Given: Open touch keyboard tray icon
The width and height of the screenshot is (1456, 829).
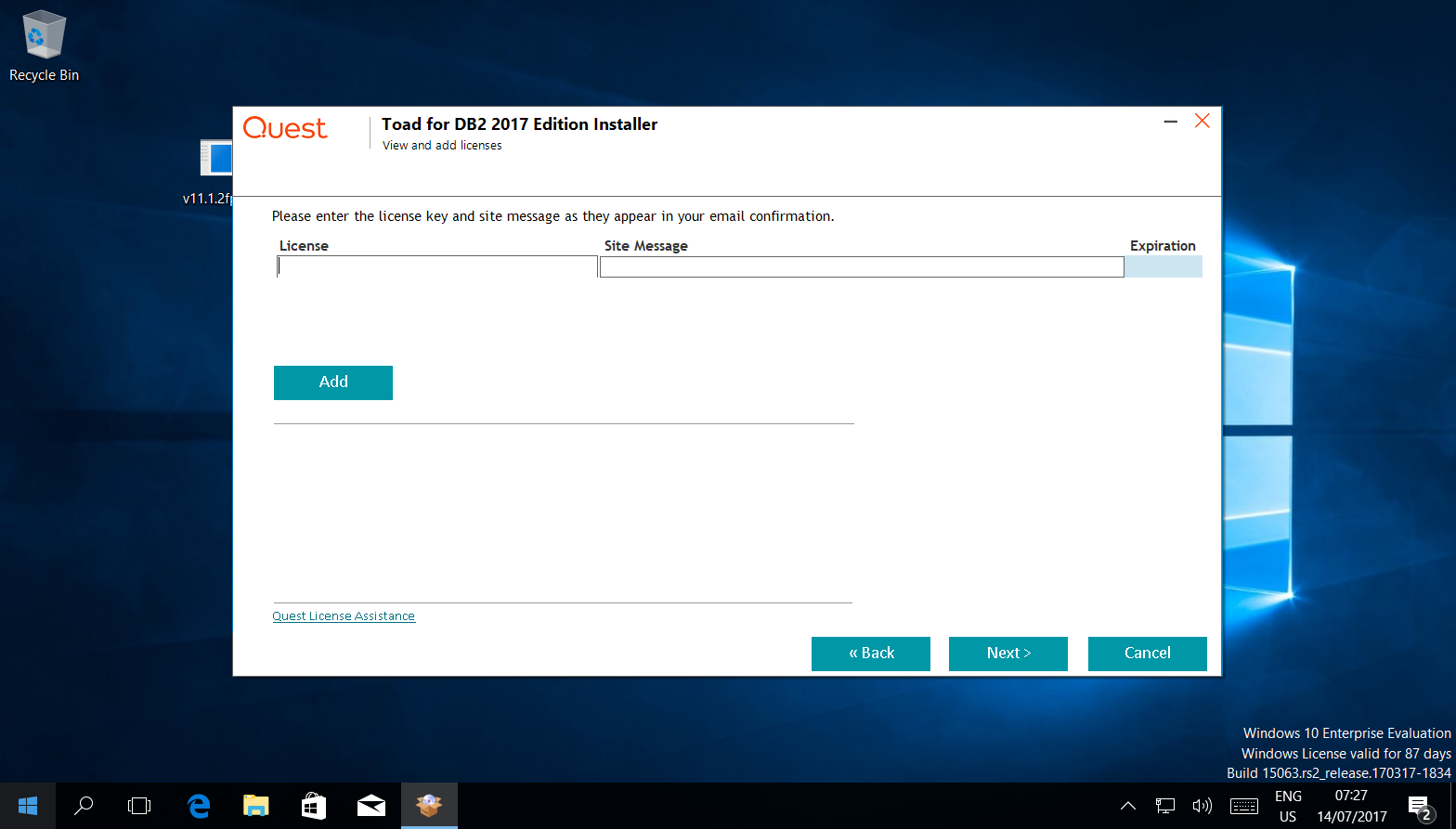Looking at the screenshot, I should pos(1244,806).
